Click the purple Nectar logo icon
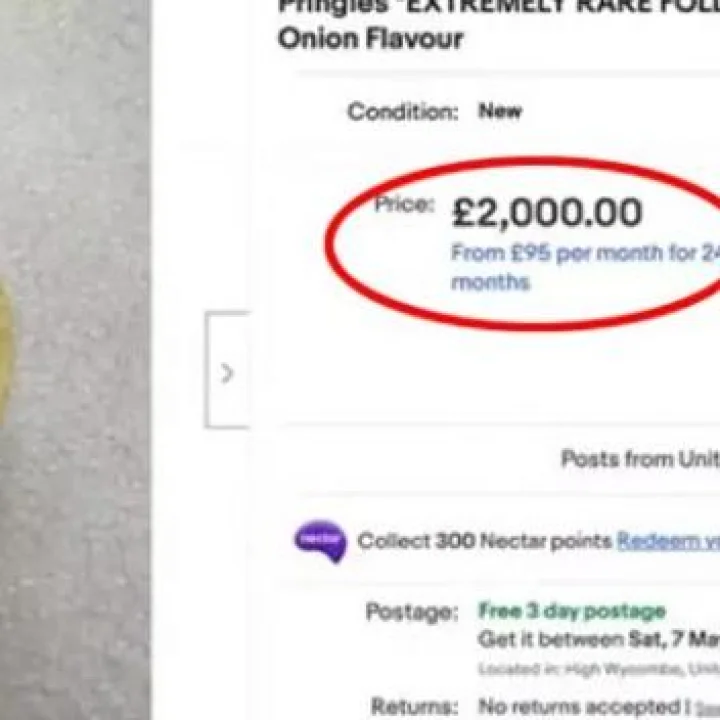The height and width of the screenshot is (720, 720). pos(320,541)
